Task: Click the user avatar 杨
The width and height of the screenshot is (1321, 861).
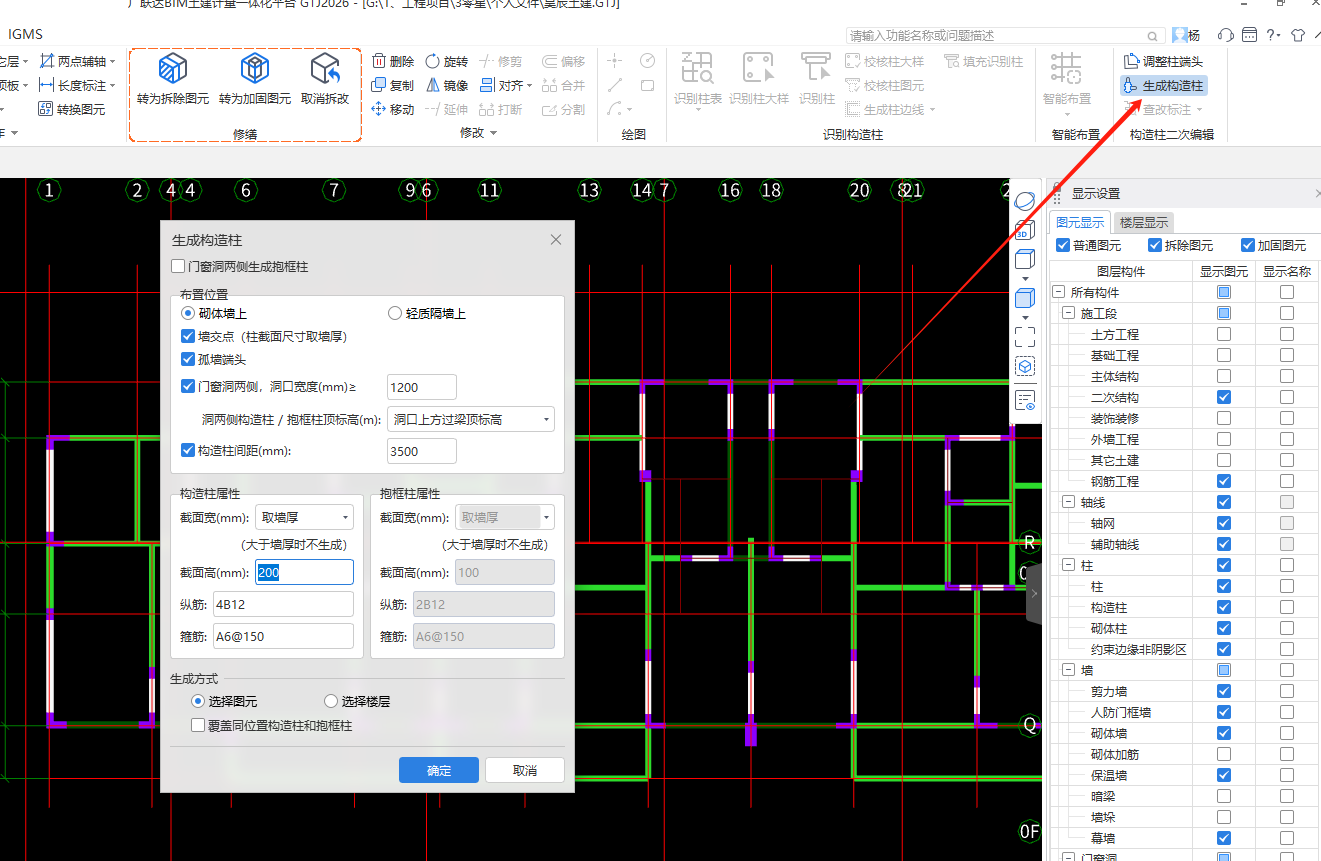Action: pos(1186,34)
